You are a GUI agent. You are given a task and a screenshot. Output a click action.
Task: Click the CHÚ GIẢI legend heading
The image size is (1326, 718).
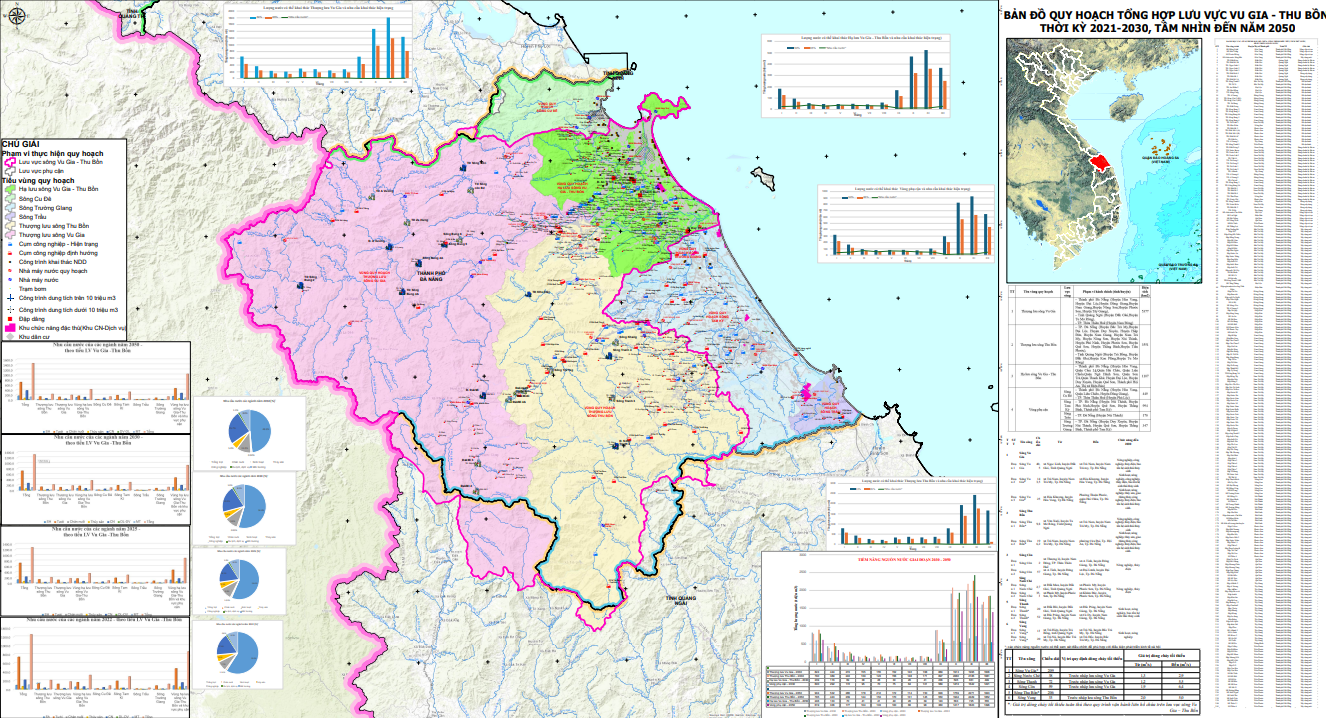[x=20, y=144]
